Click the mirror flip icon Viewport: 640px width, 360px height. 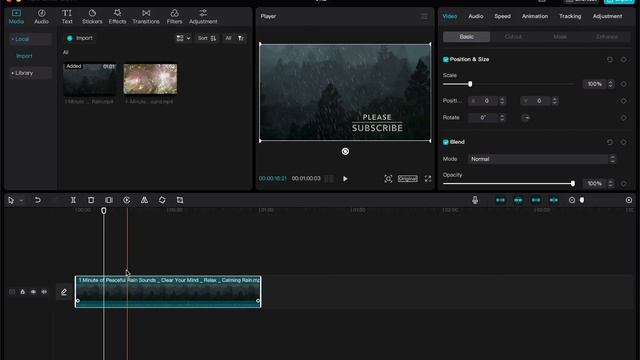[x=144, y=200]
